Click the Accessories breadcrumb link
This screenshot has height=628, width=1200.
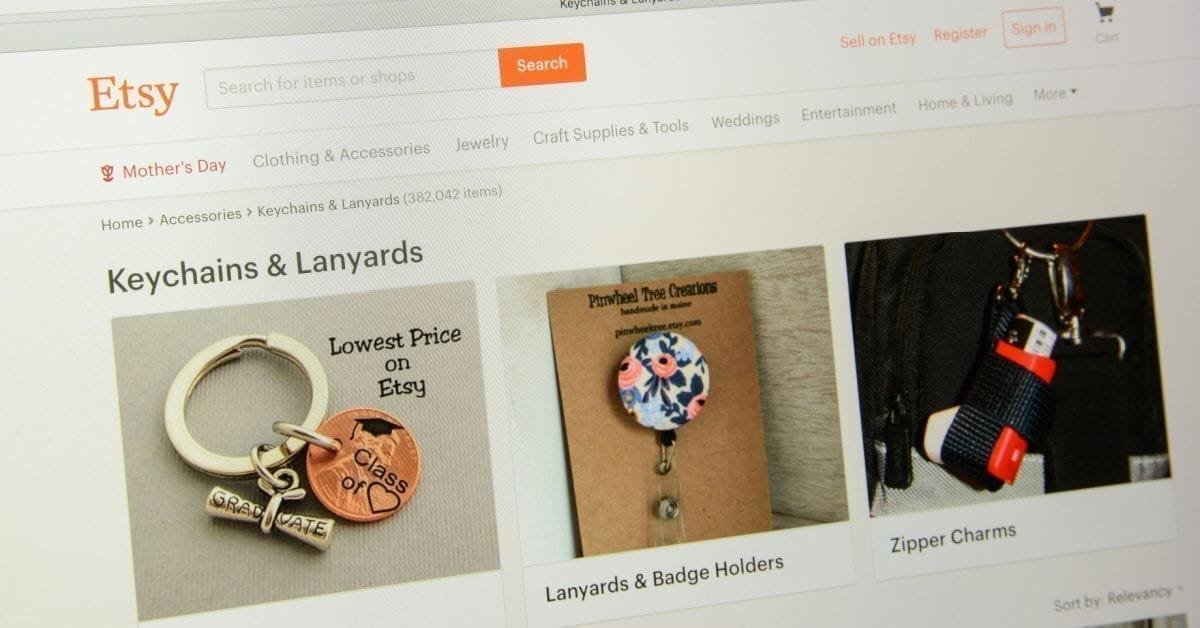click(x=200, y=216)
